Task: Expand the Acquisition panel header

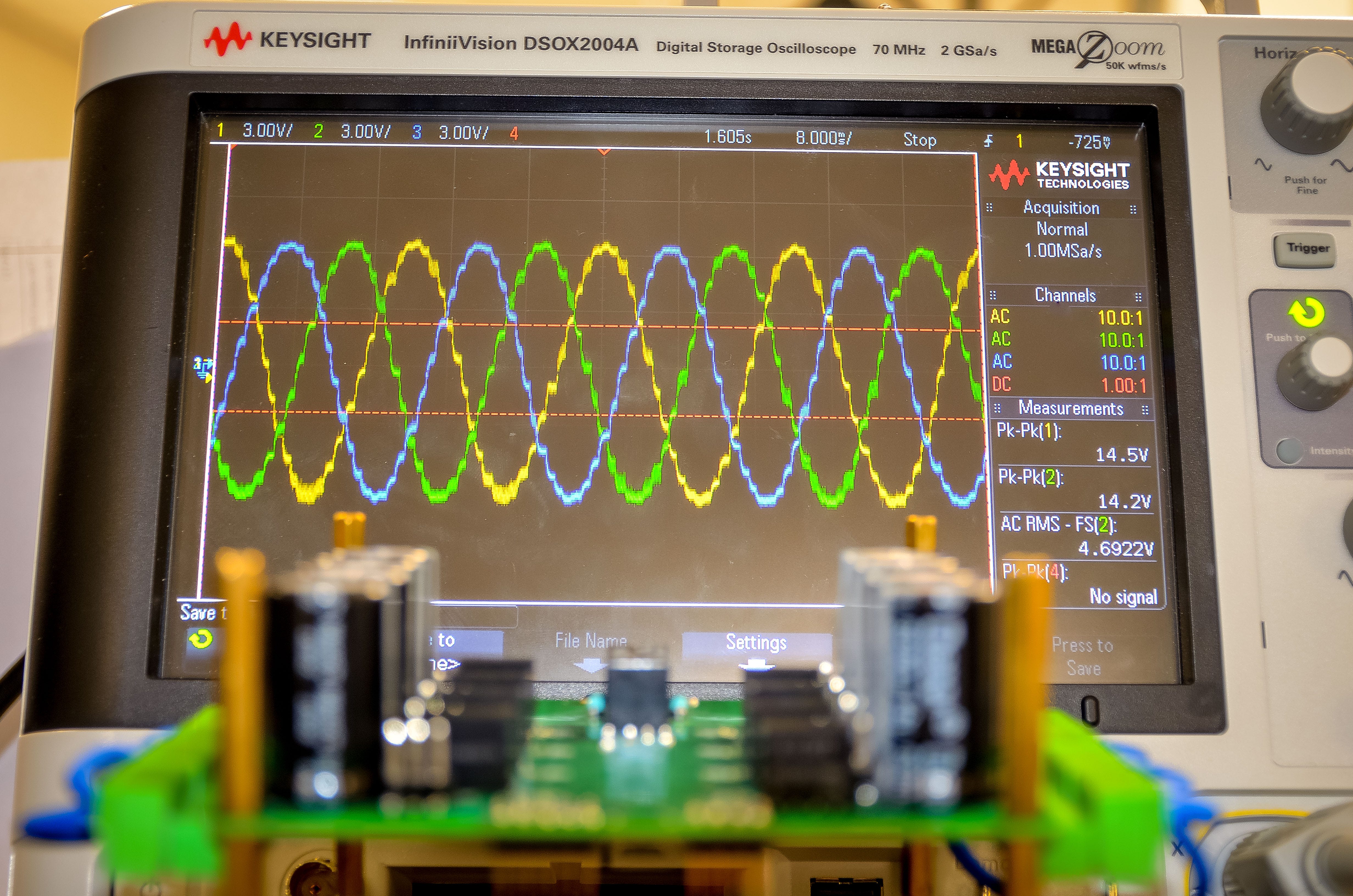Action: (1061, 208)
